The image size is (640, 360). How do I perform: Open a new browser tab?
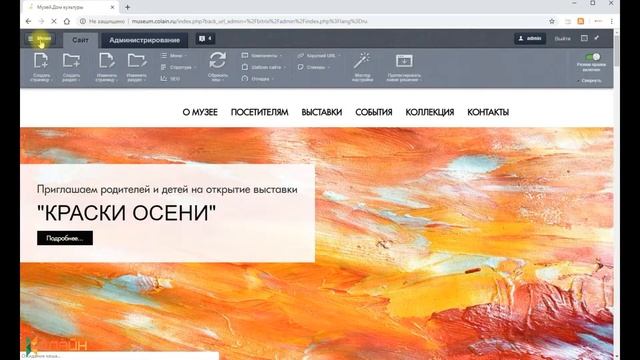[x=127, y=7]
